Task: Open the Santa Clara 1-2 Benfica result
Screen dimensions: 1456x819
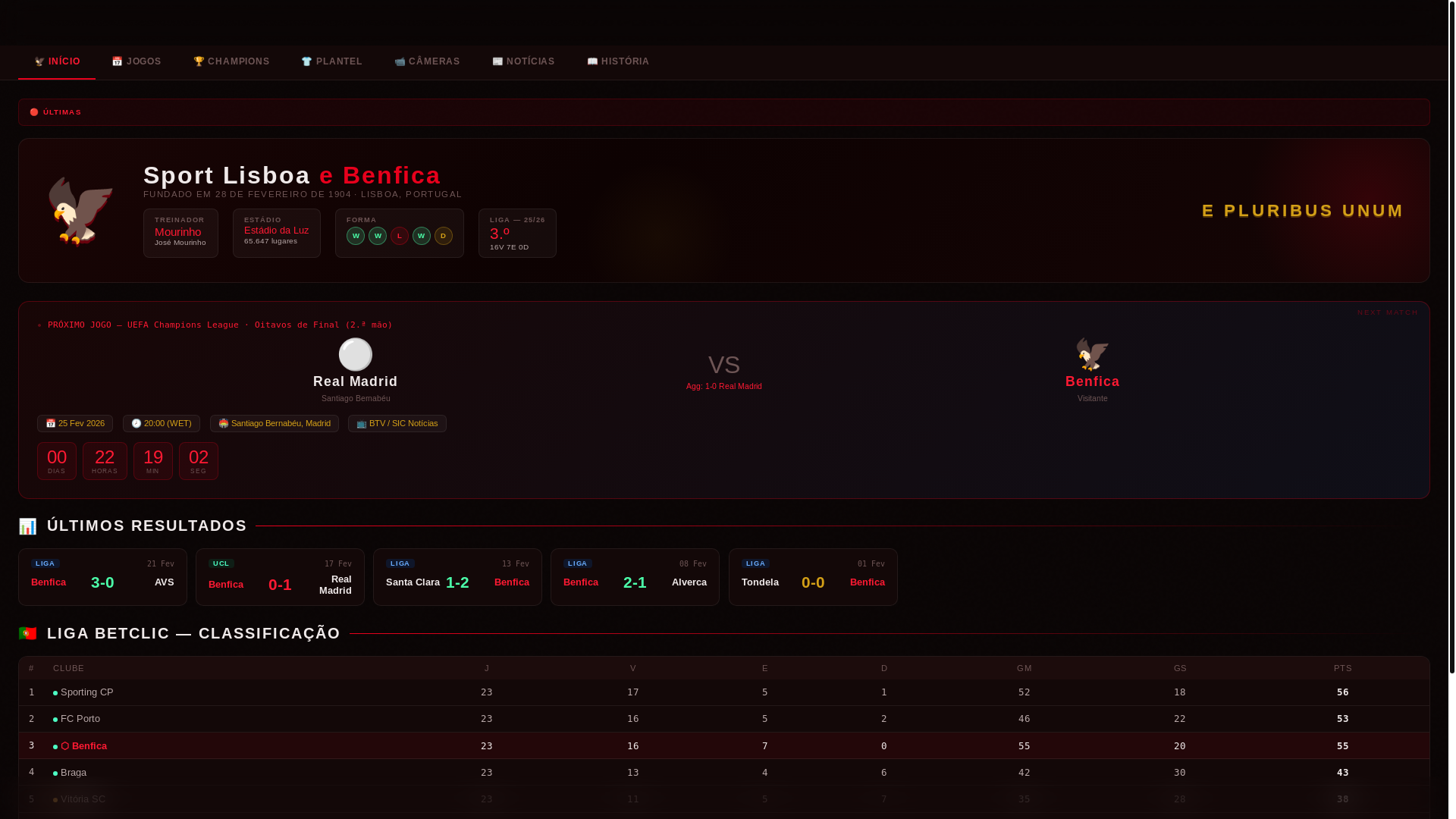Action: click(457, 577)
